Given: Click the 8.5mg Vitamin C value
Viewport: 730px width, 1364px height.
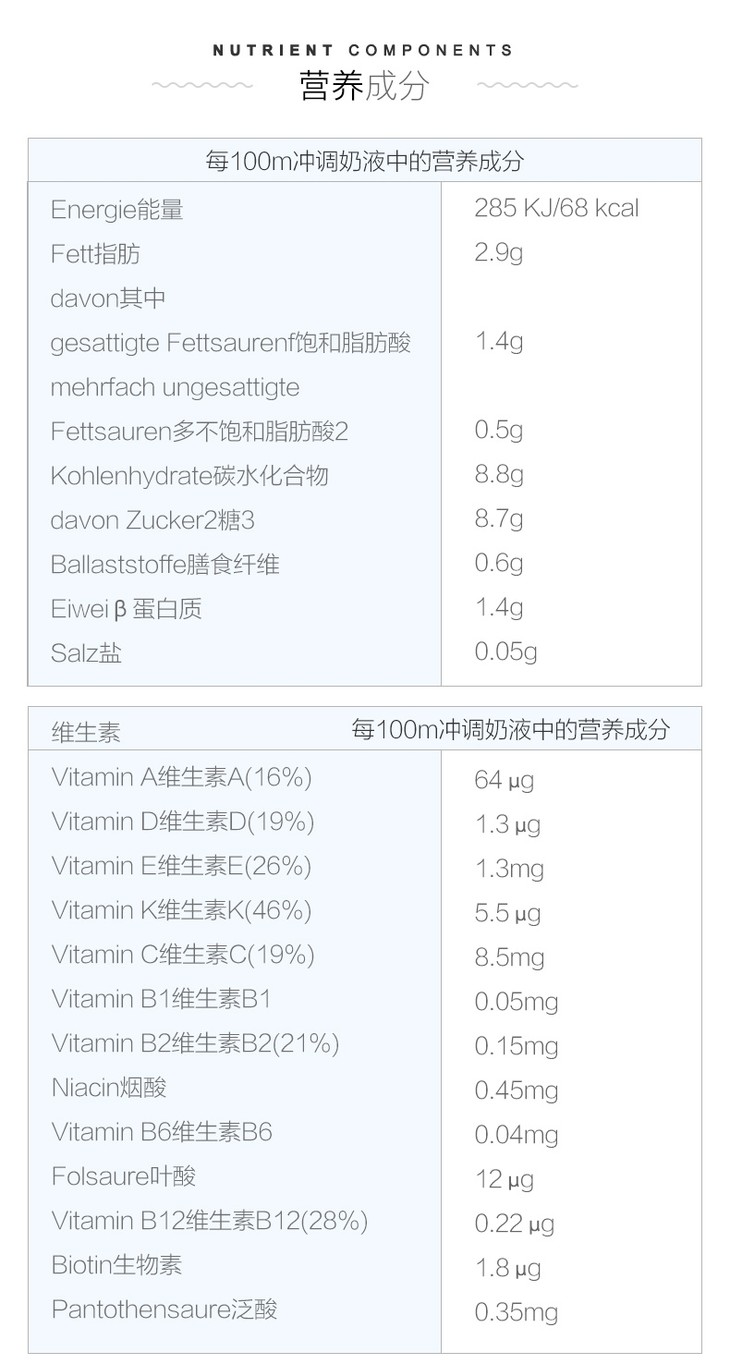Looking at the screenshot, I should click(x=509, y=958).
